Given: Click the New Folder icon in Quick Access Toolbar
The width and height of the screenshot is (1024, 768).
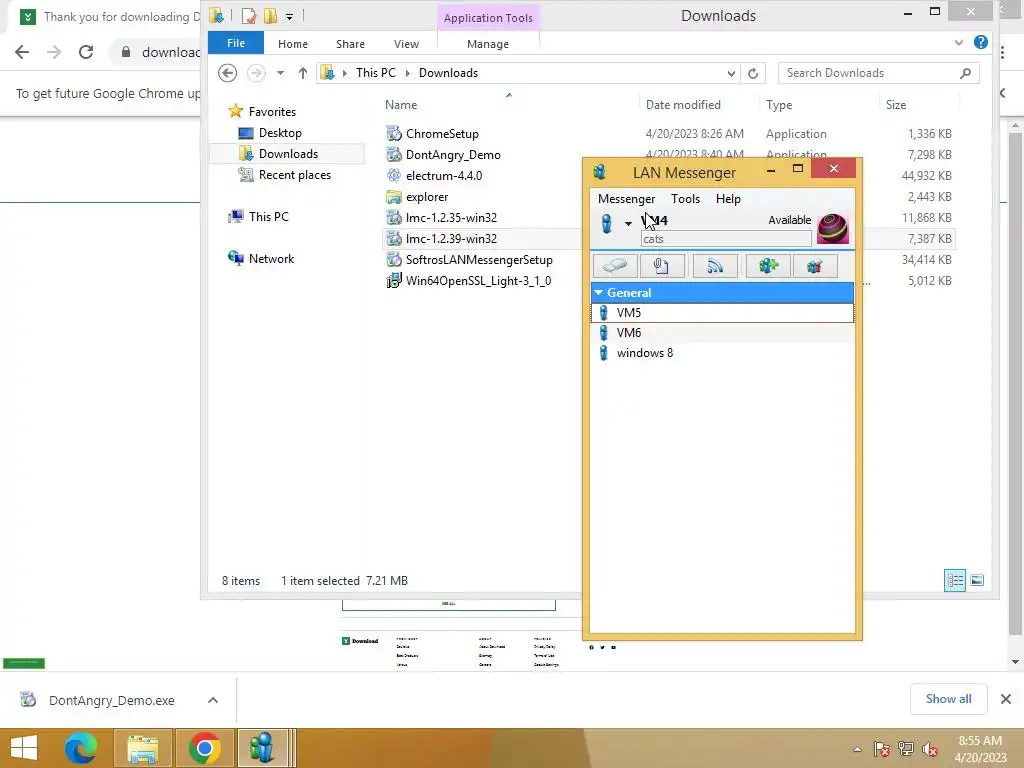Looking at the screenshot, I should [270, 16].
